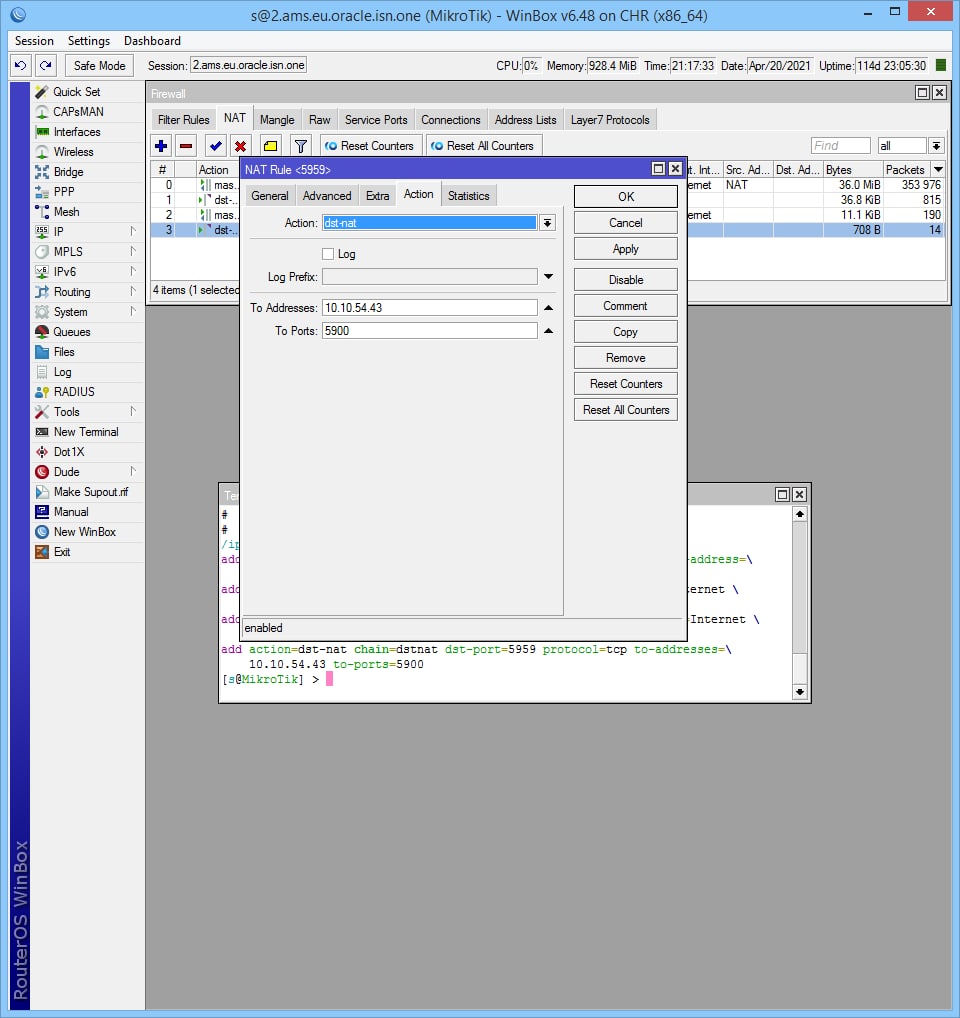Switch to Connections tab
The height and width of the screenshot is (1018, 960).
pos(451,120)
